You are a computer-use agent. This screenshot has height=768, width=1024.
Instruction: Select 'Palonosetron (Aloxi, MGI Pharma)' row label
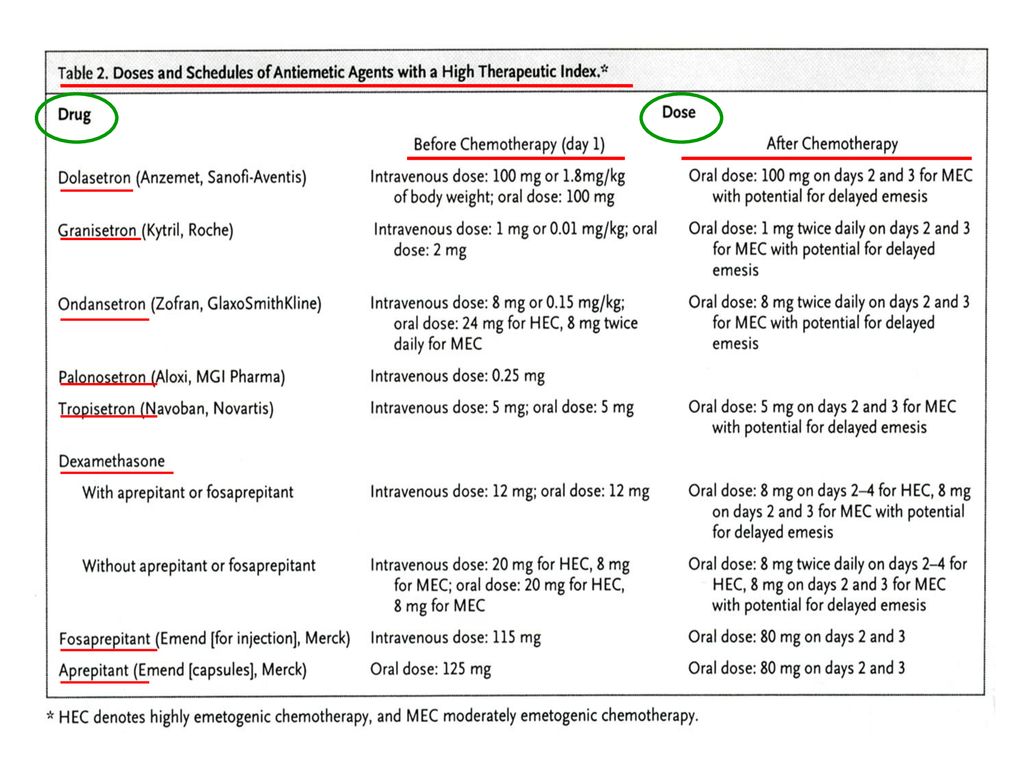click(x=172, y=377)
